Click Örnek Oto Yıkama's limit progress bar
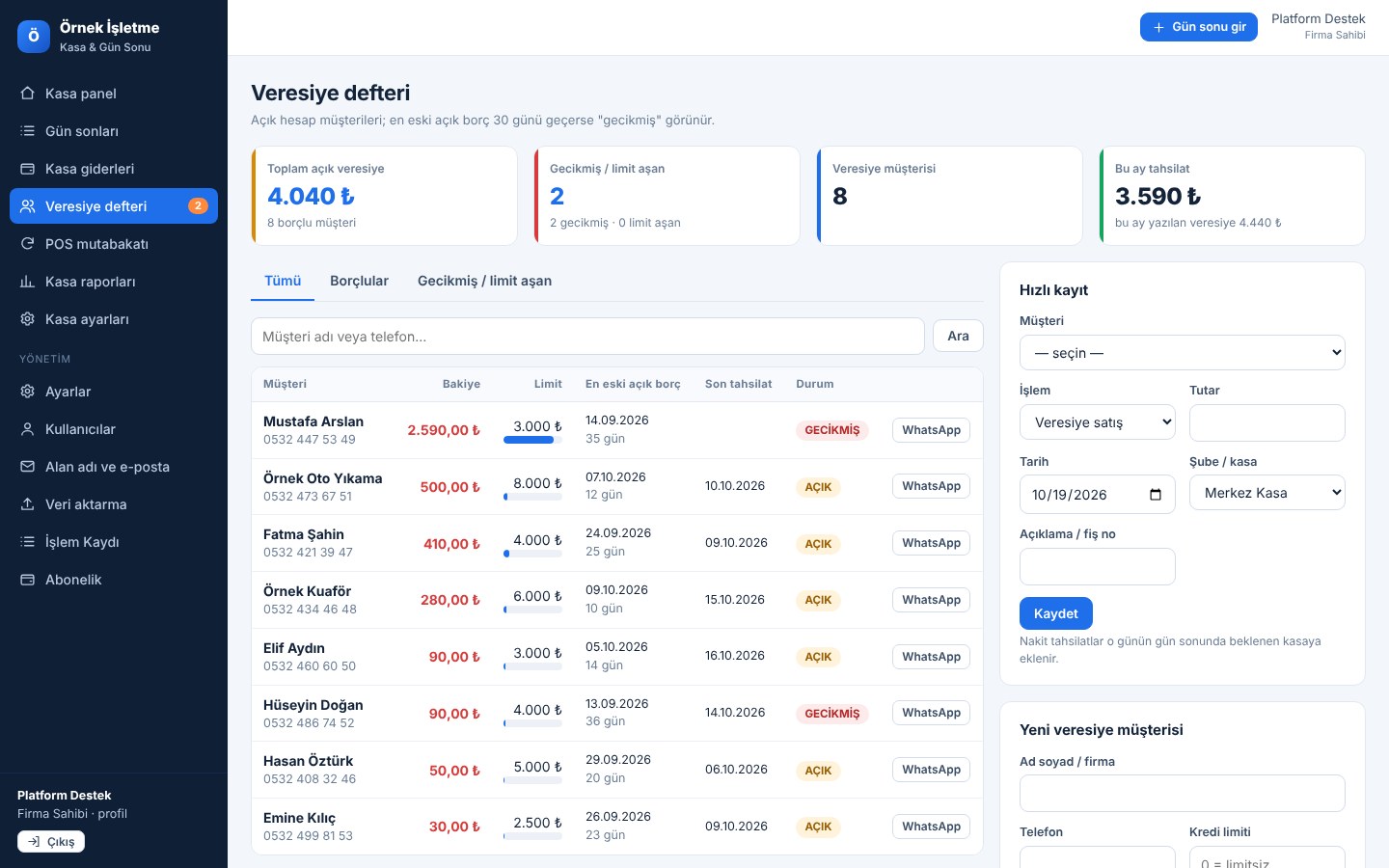The image size is (1389, 868). (532, 497)
